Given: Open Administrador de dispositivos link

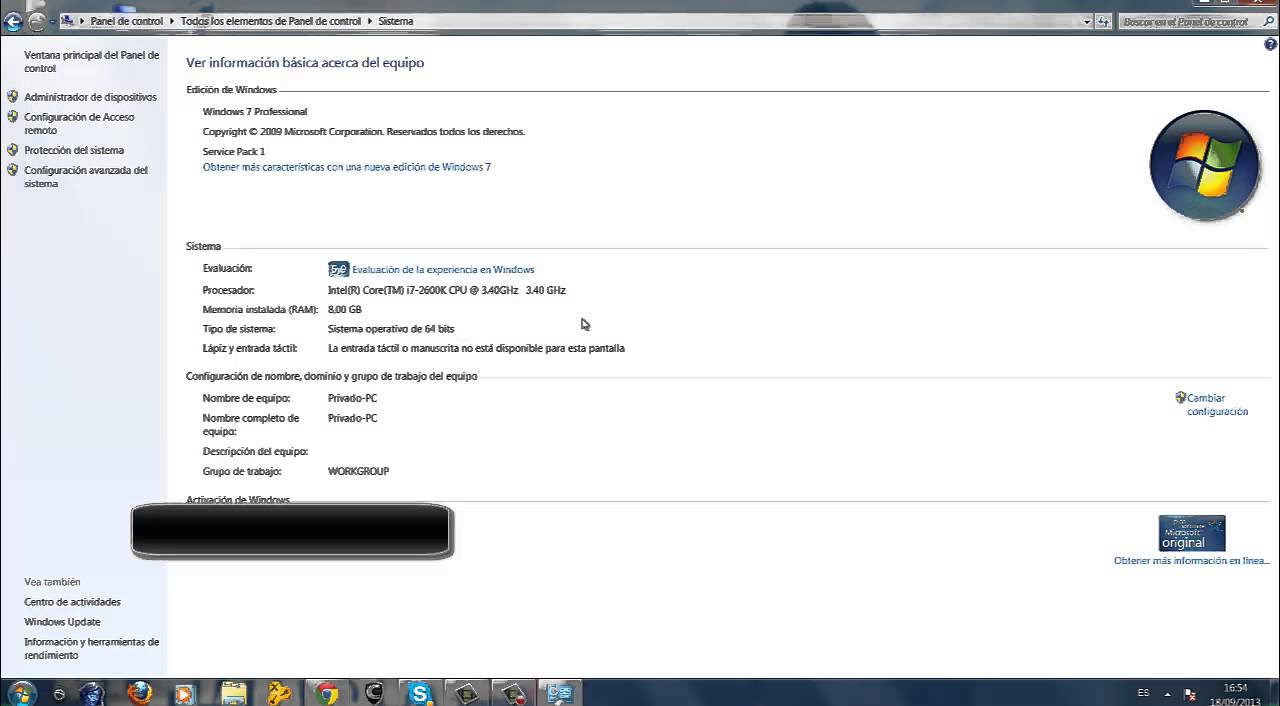Looking at the screenshot, I should 90,97.
